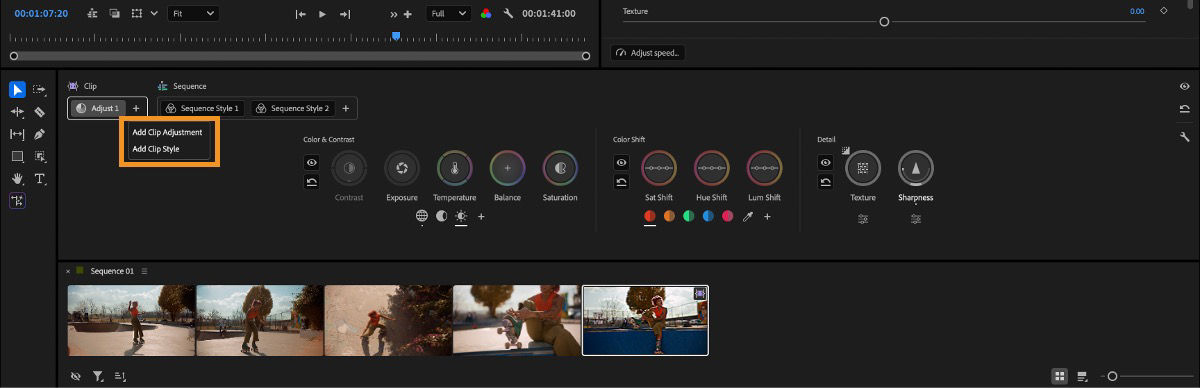
Task: Select the Ripple Edit tool
Action: click(x=18, y=112)
